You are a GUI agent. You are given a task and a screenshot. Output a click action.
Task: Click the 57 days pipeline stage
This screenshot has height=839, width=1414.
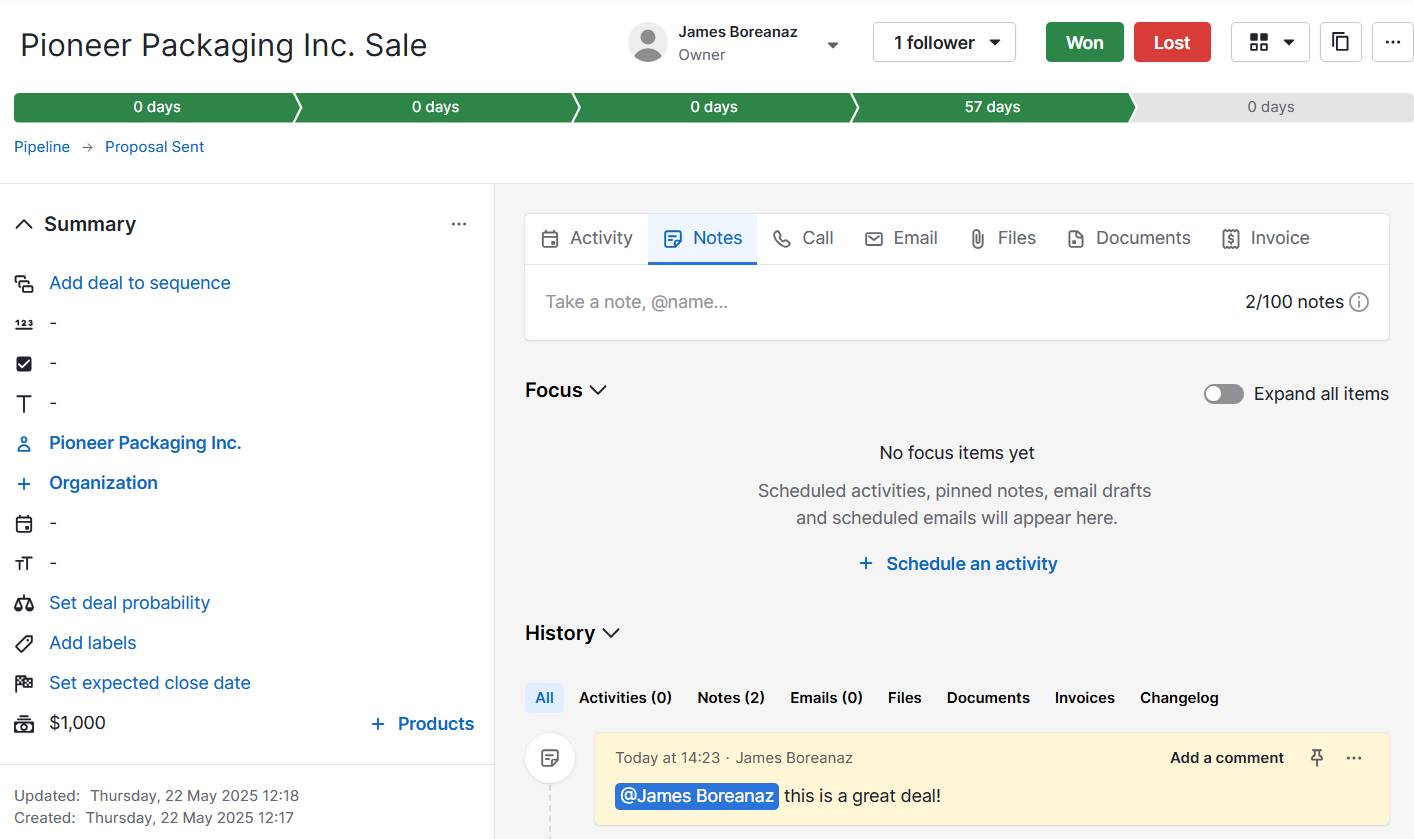coord(992,106)
